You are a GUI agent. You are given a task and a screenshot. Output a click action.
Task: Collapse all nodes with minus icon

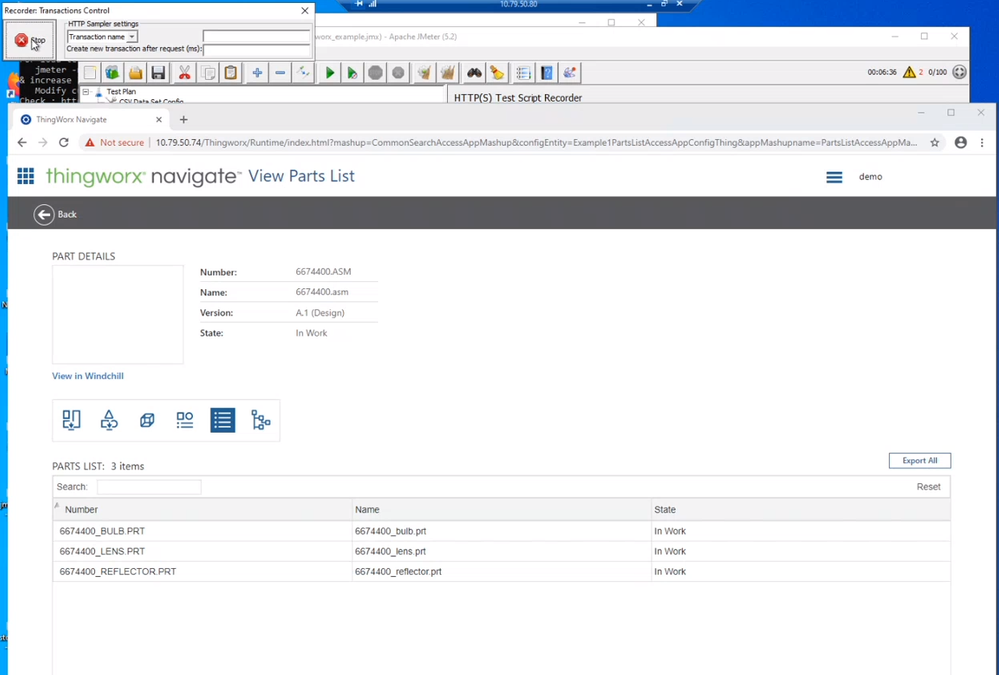(280, 73)
